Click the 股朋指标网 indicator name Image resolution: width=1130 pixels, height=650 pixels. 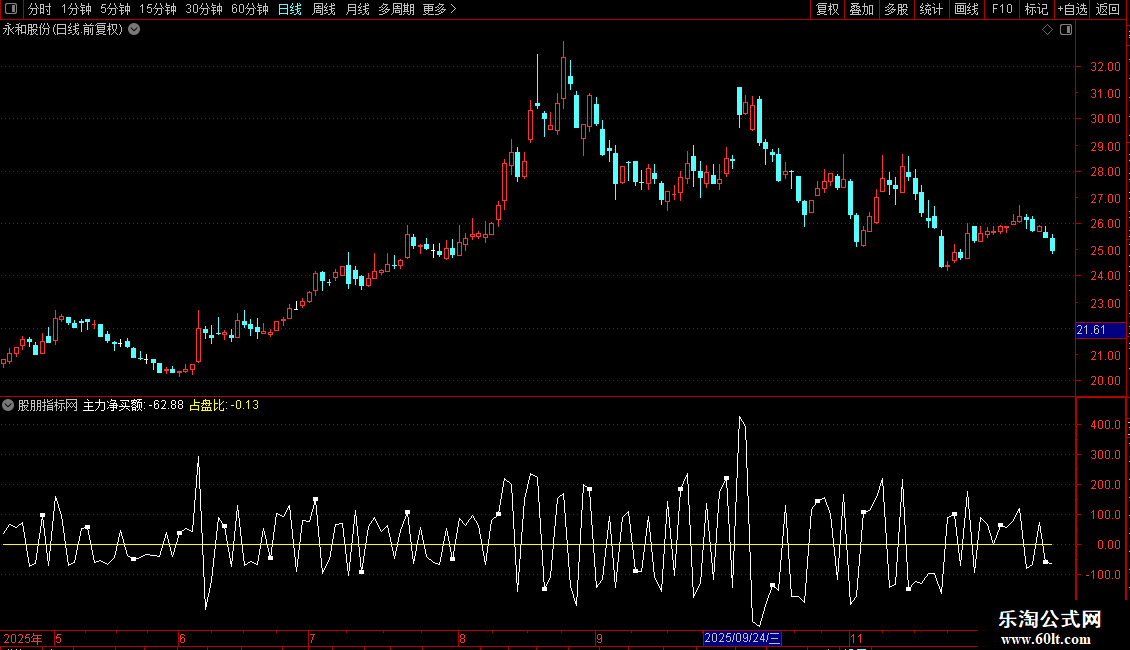click(x=48, y=406)
